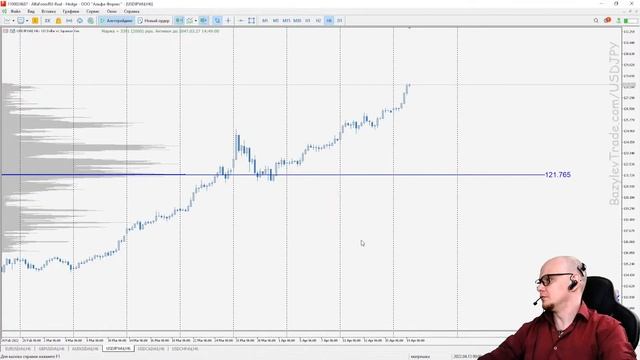Viewport: 640px width, 360px height.
Task: Open the red notifications icon
Action: click(x=607, y=20)
